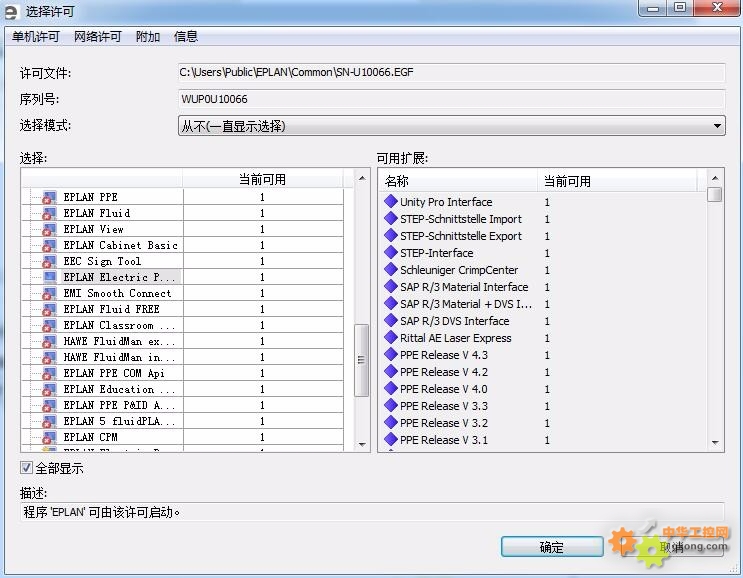Screen dimensions: 743x578
Task: Select the Unity Pro Interface text
Action: click(446, 202)
